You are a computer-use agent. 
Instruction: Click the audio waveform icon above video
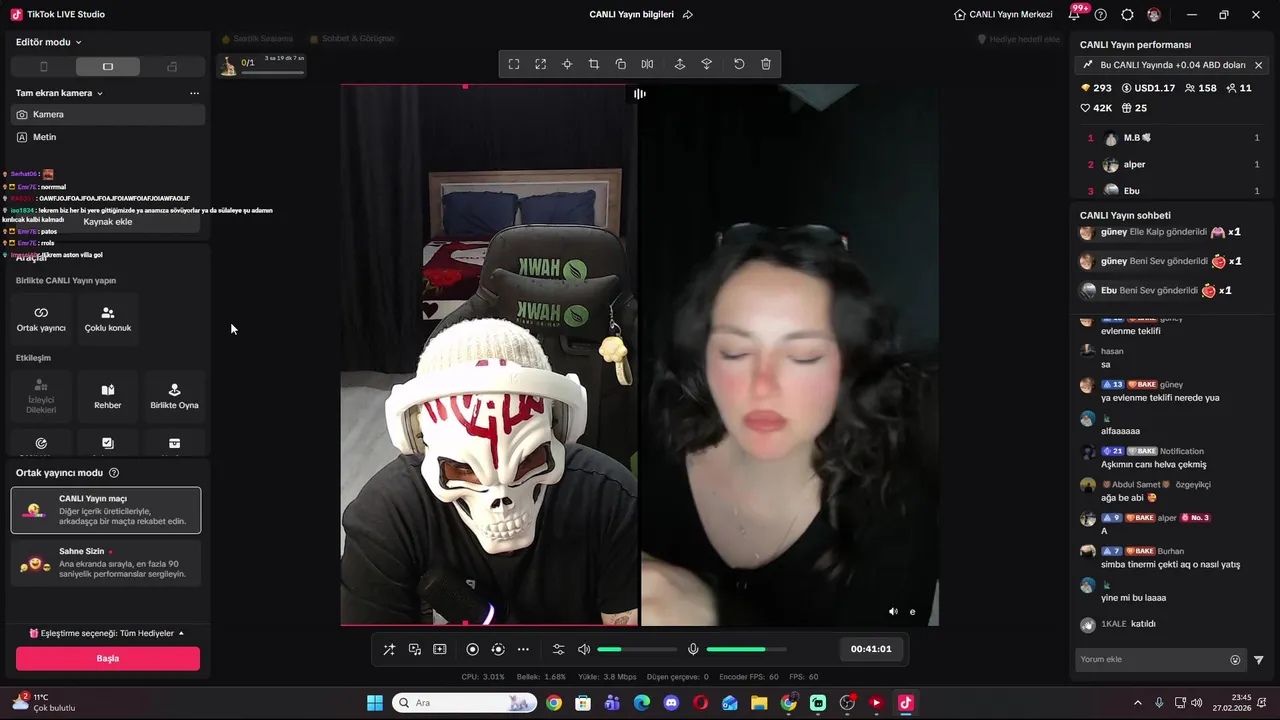(x=639, y=94)
